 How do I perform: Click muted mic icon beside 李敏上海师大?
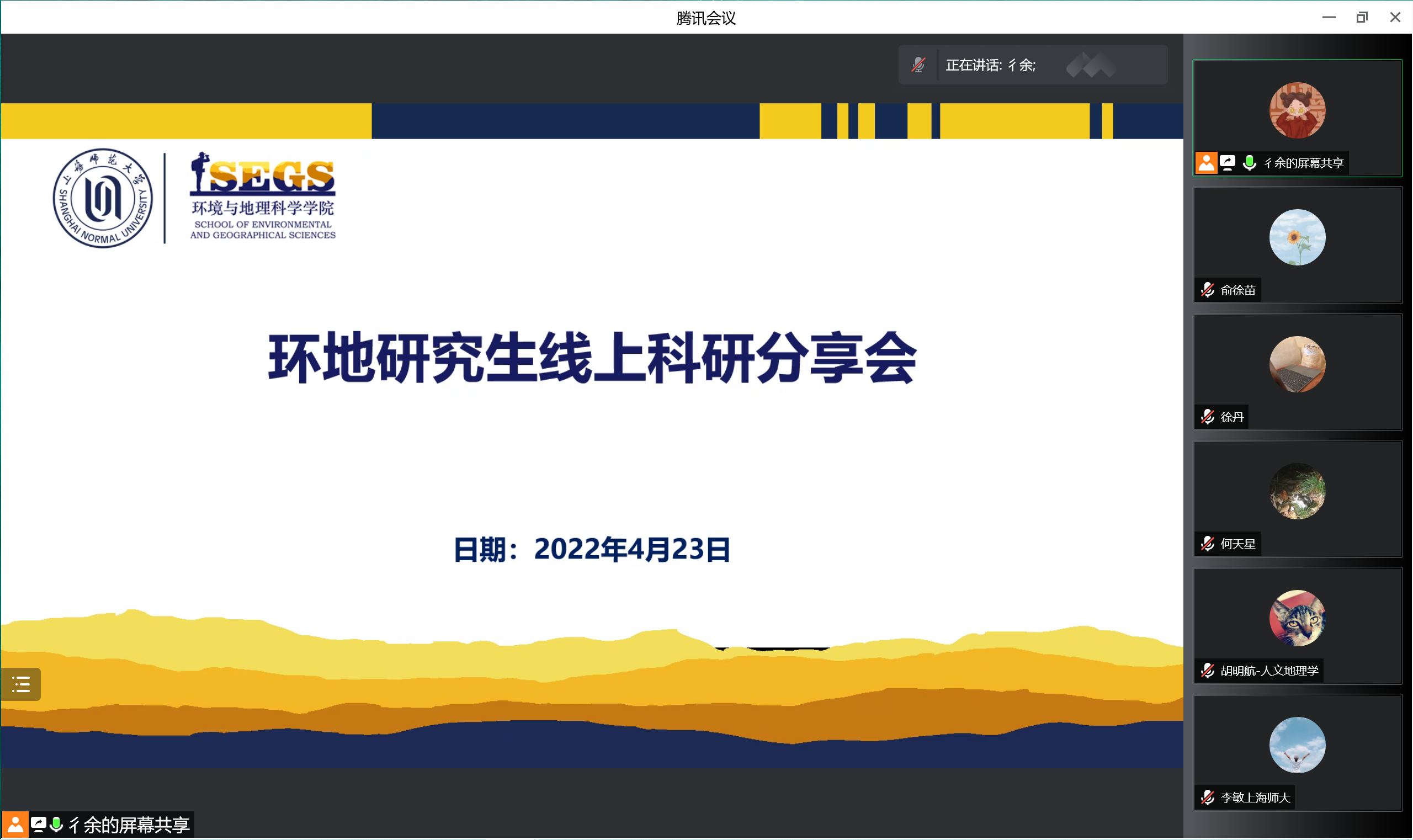tap(1208, 798)
